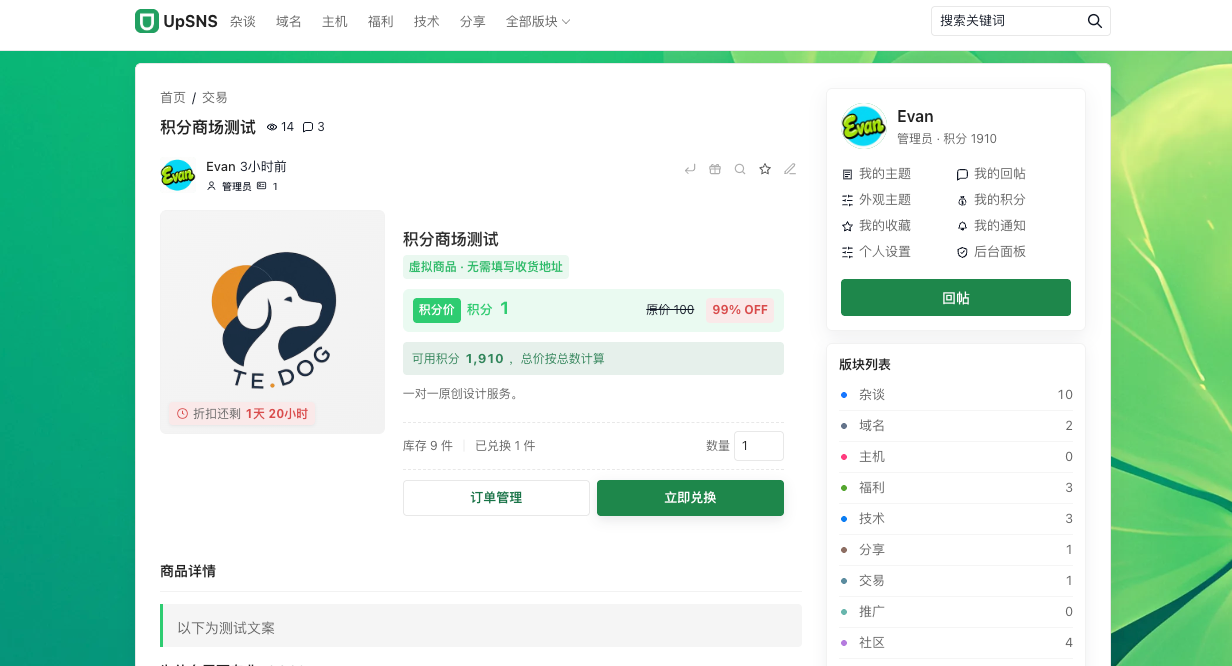
Task: Click the 外观主题 sliders icon
Action: click(847, 200)
